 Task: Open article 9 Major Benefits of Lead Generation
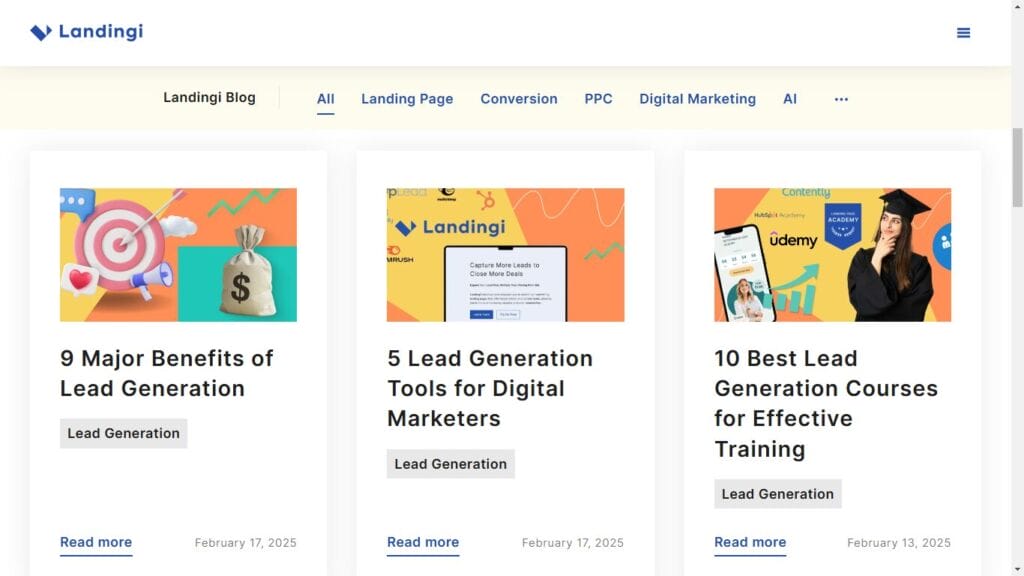click(x=167, y=373)
